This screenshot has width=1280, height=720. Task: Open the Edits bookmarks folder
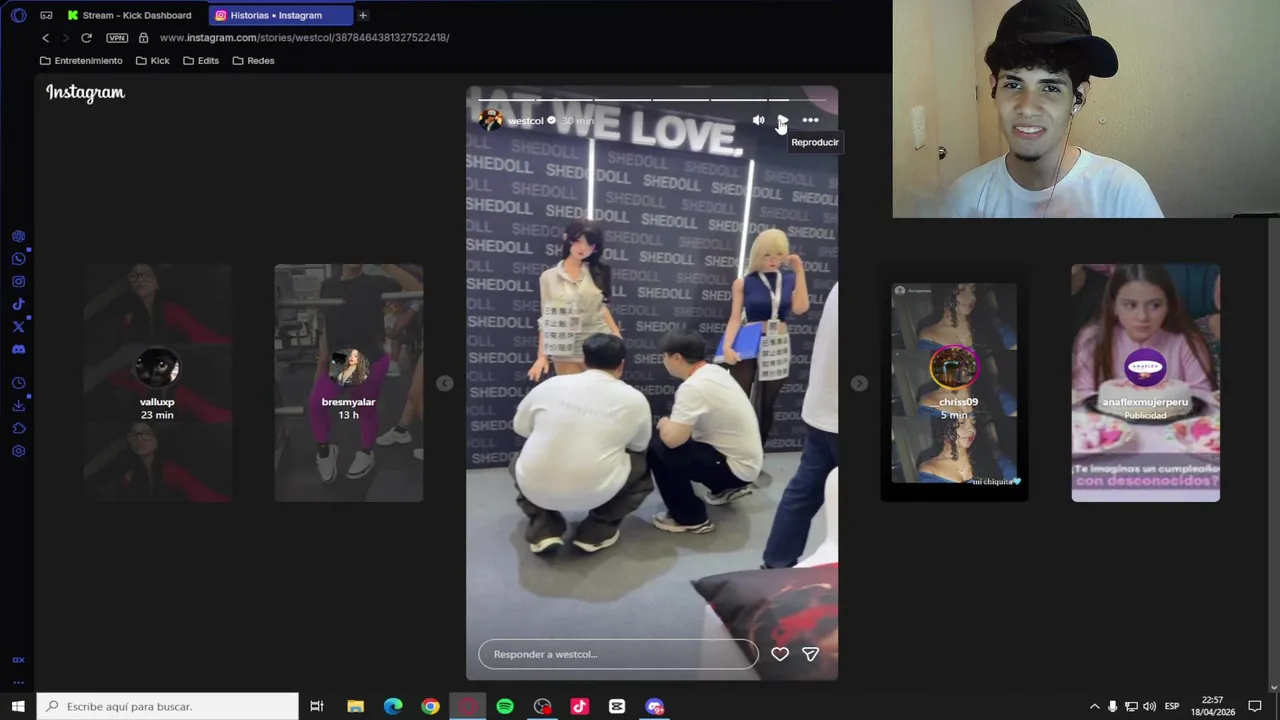coord(201,61)
